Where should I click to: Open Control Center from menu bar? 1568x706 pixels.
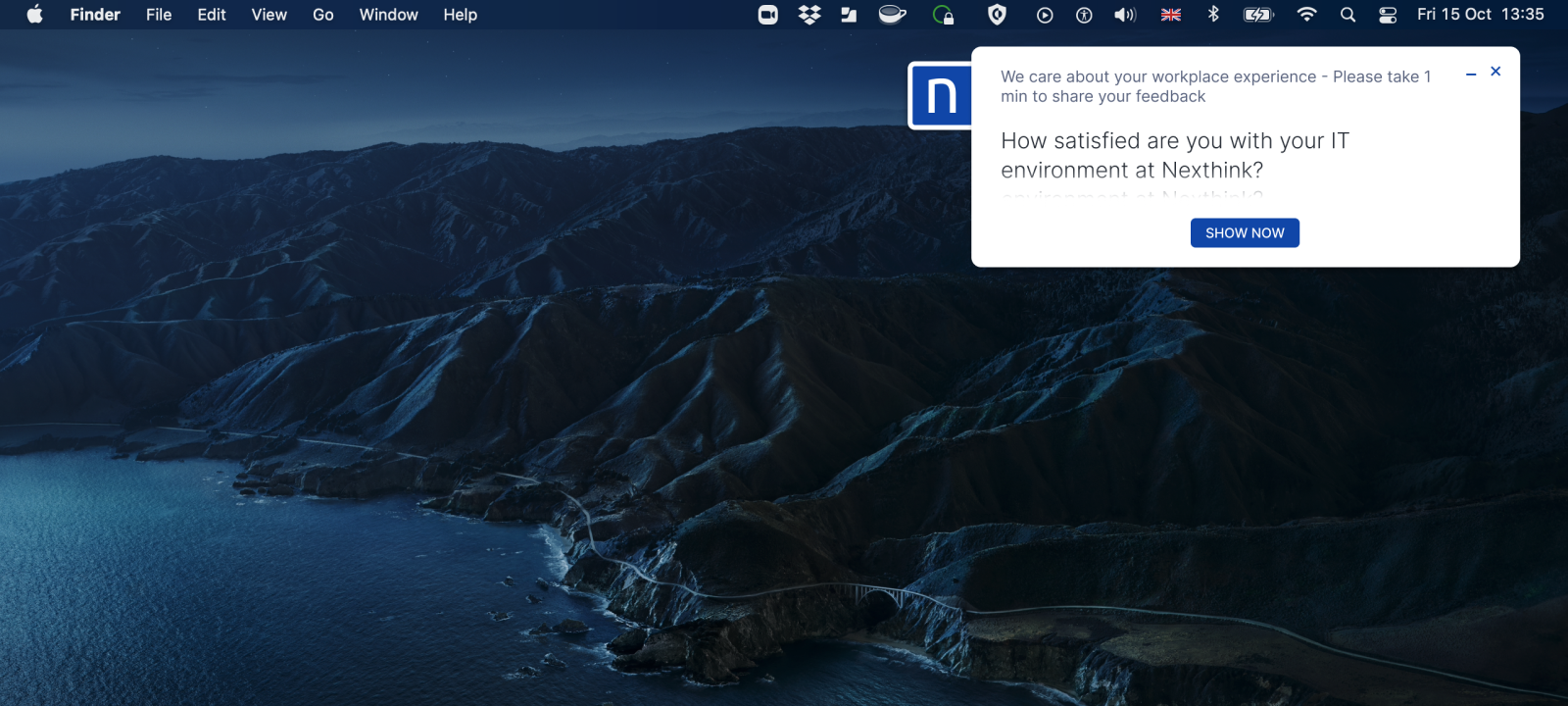click(1388, 15)
